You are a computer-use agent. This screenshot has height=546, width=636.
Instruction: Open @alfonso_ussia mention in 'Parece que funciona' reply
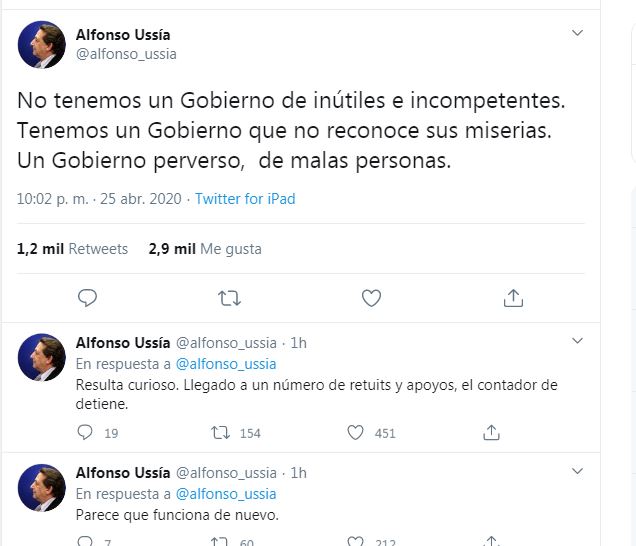click(226, 494)
